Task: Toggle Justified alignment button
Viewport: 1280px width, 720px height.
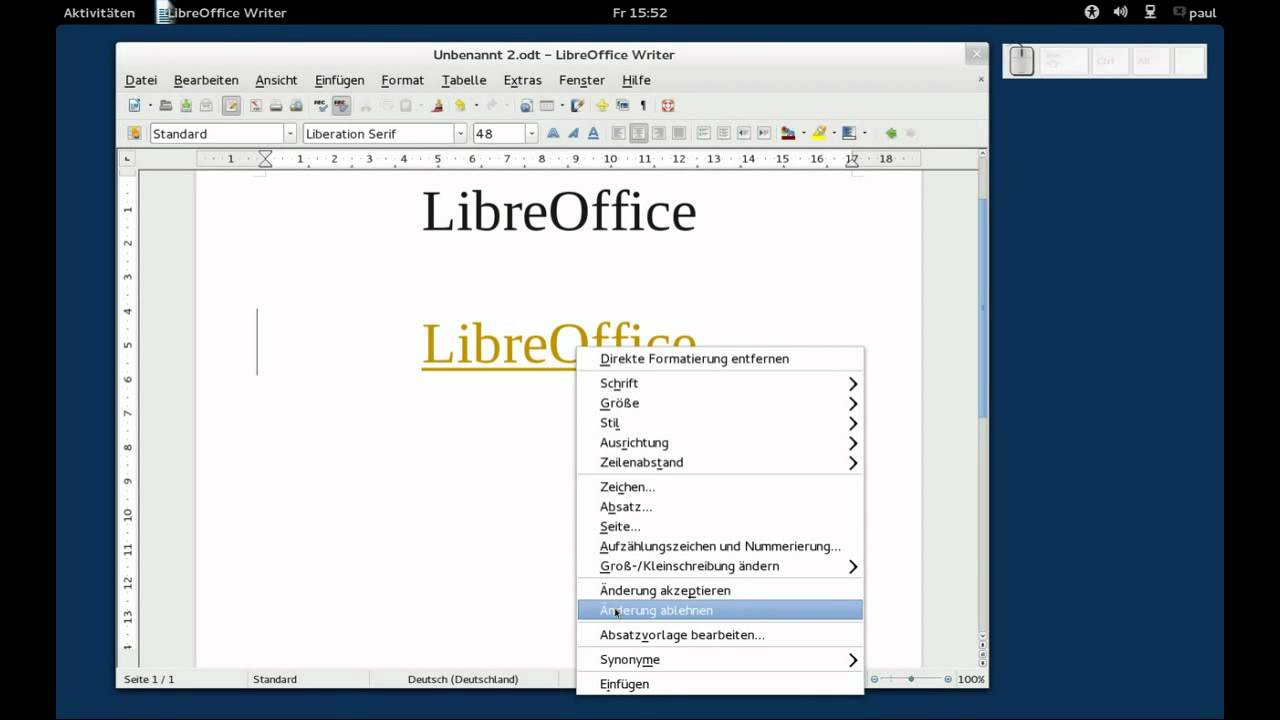Action: (679, 133)
